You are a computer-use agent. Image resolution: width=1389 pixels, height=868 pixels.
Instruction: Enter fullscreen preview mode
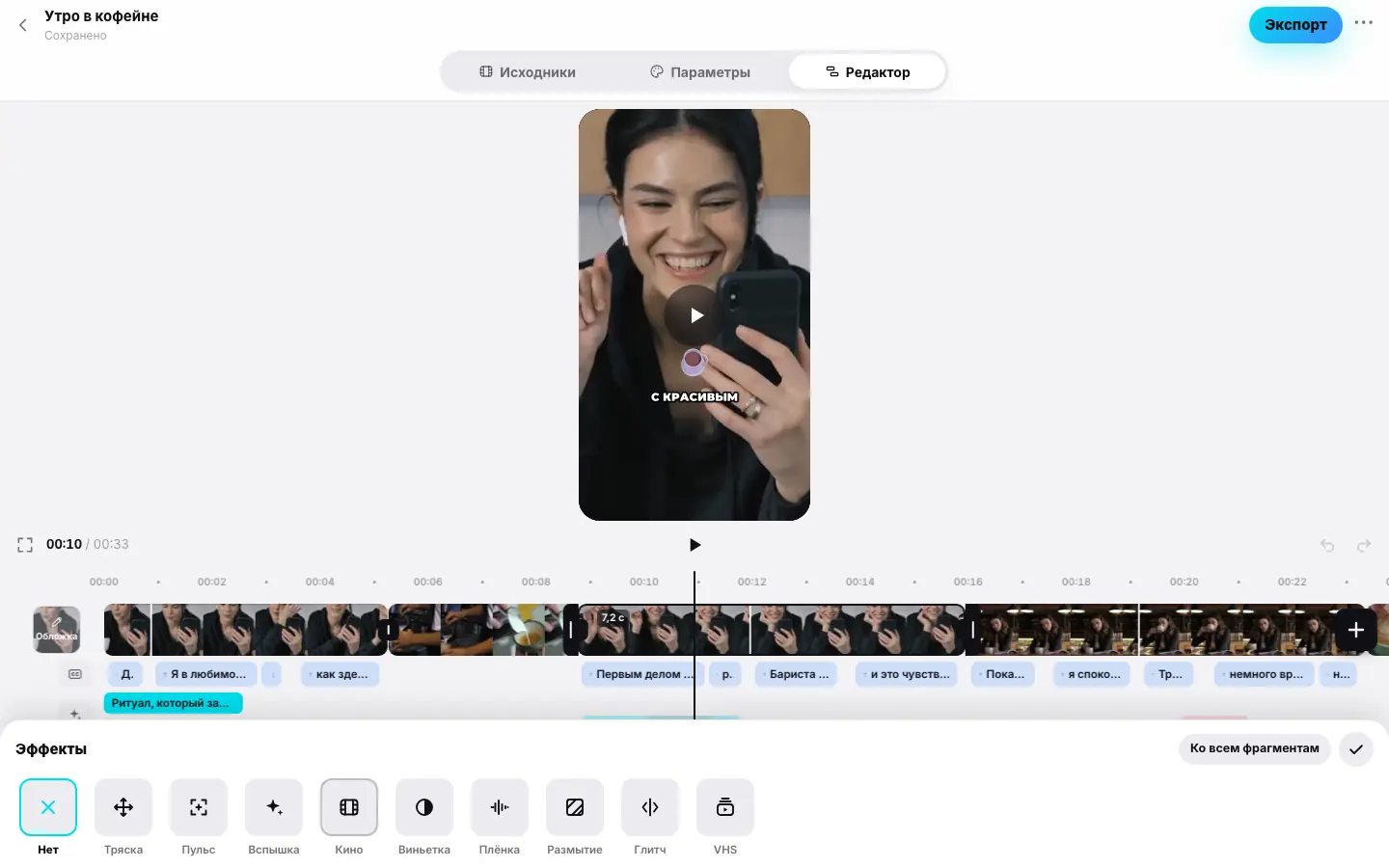point(25,545)
